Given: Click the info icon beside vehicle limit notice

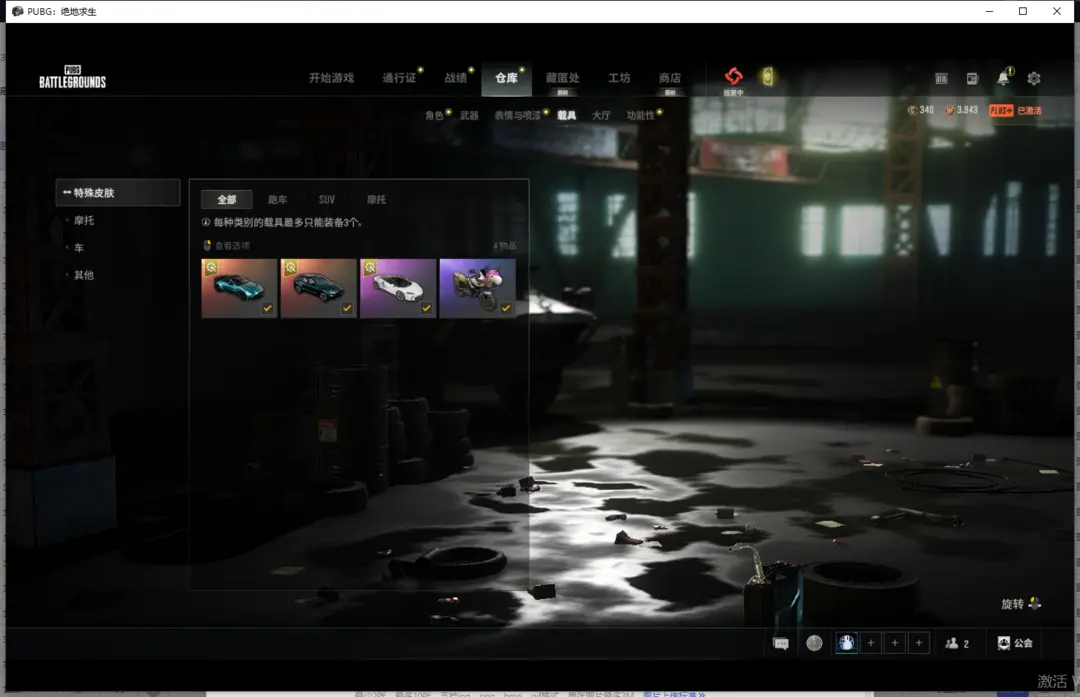Looking at the screenshot, I should (x=206, y=222).
